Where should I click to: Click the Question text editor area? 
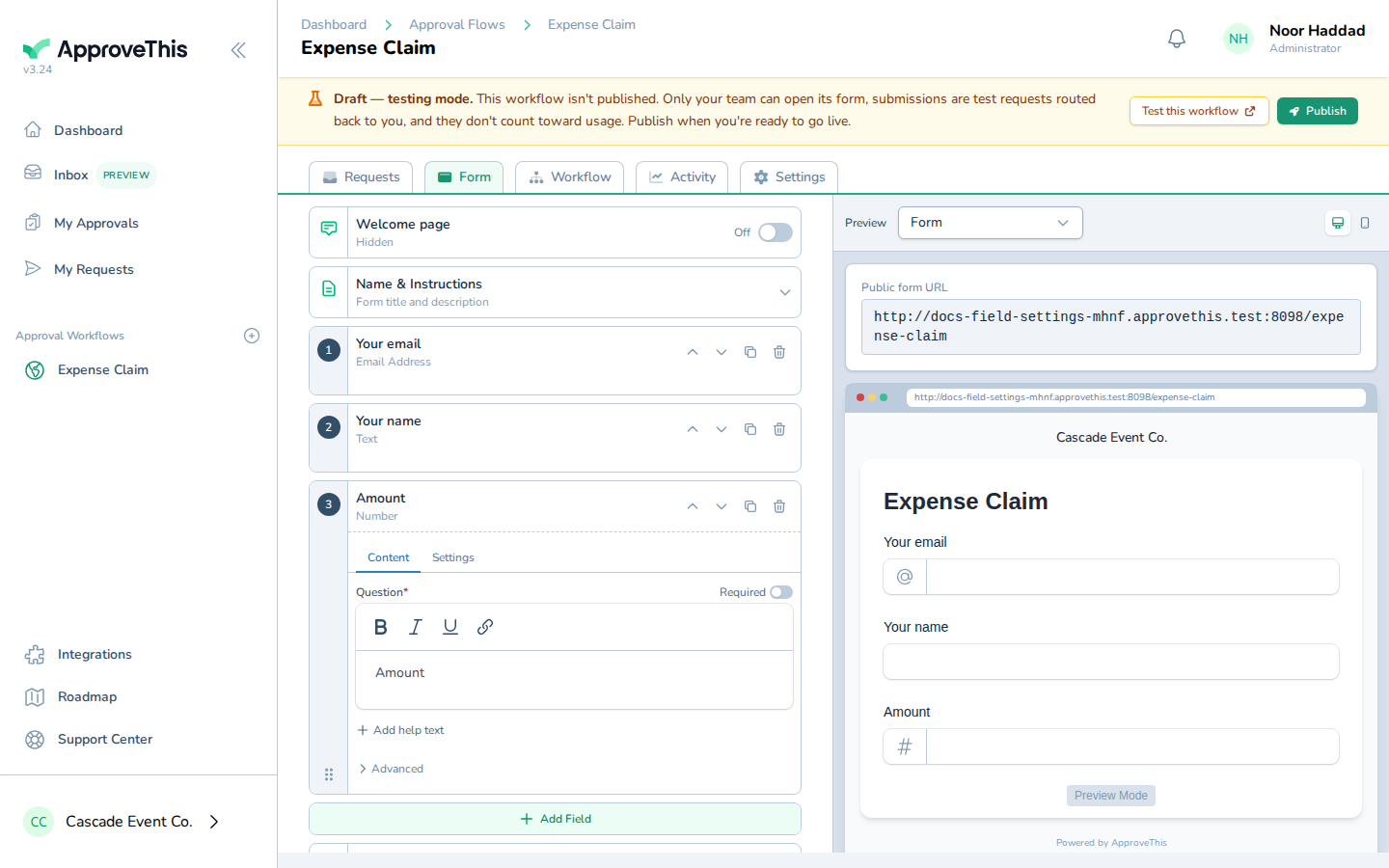point(574,680)
